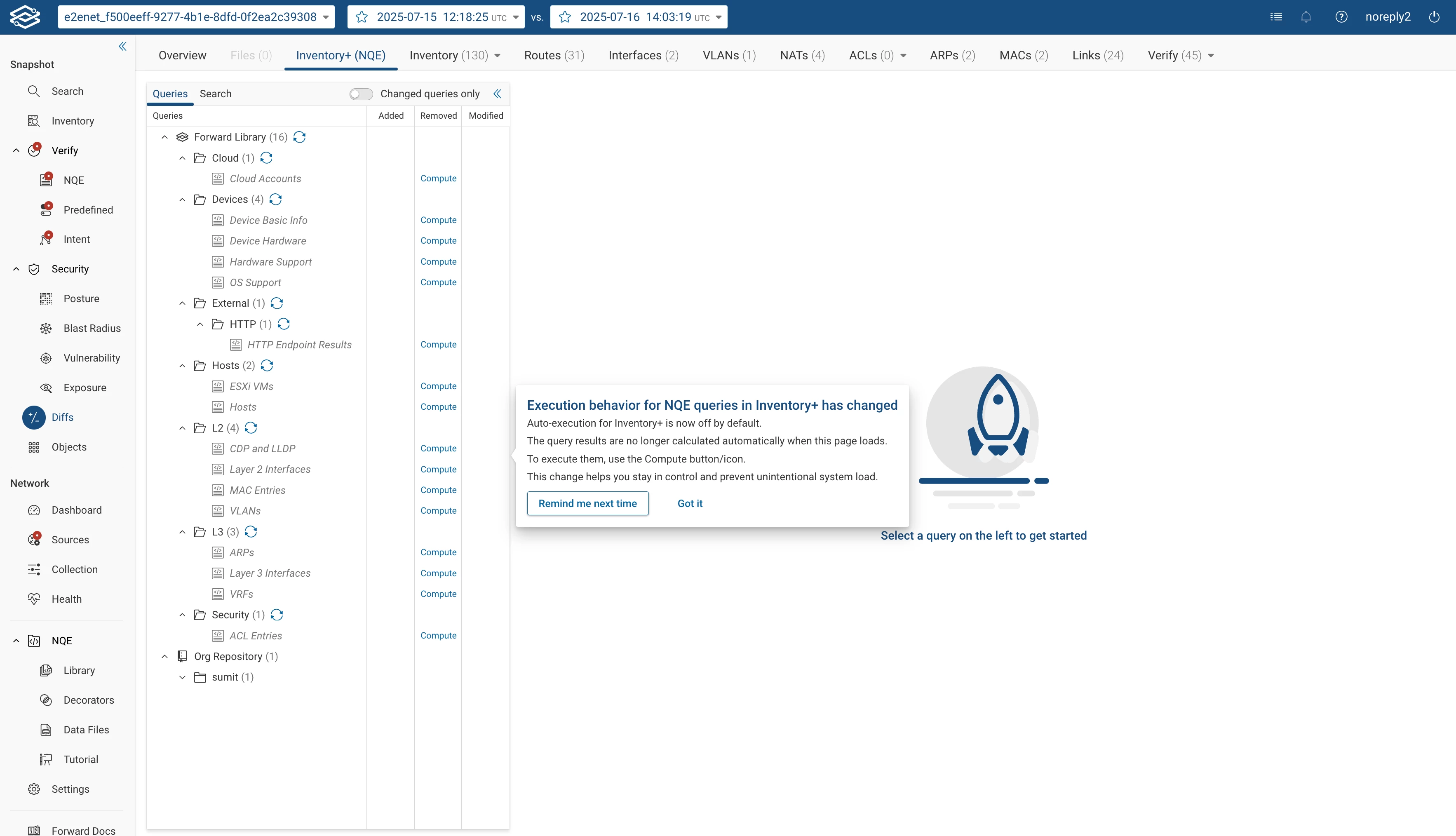Image resolution: width=1456 pixels, height=836 pixels.
Task: Open the task list icon in header
Action: [x=1276, y=16]
